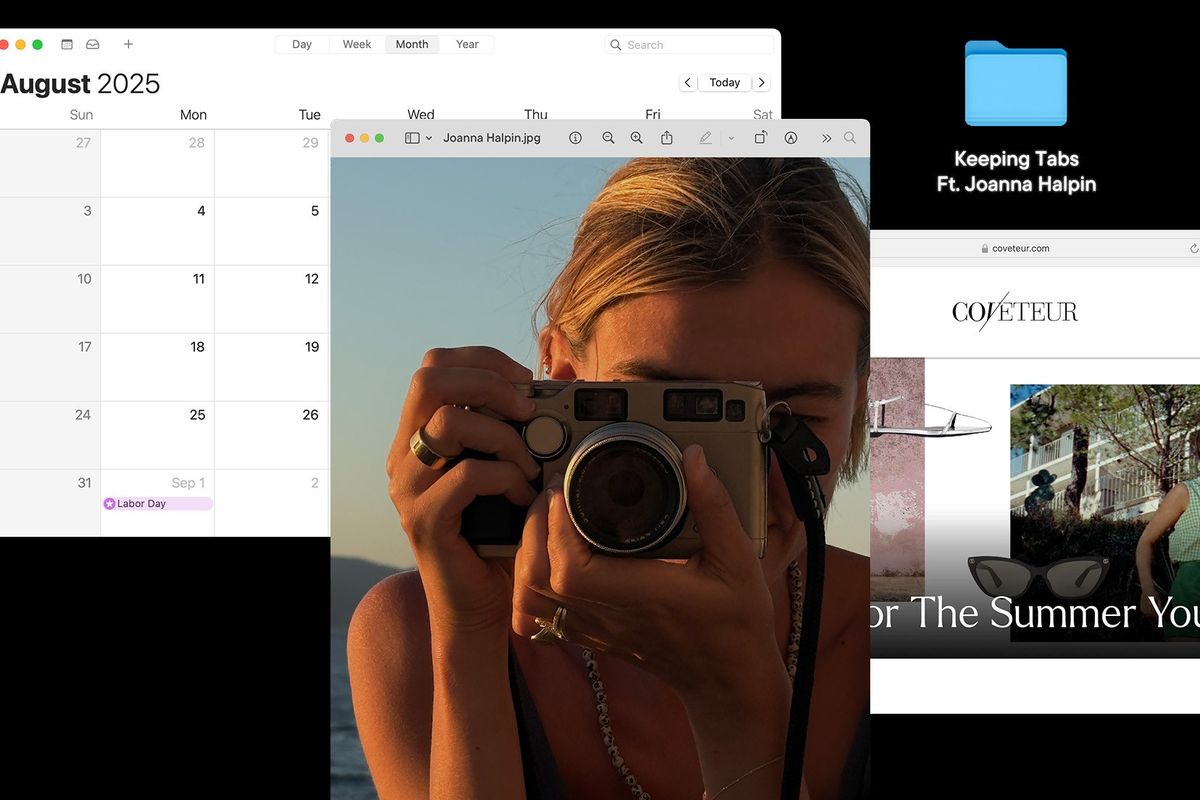Open the Preview image info inspector
This screenshot has height=800, width=1200.
(x=575, y=138)
